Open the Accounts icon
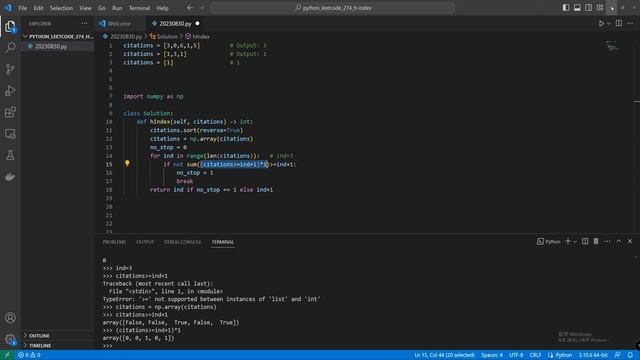 (x=10, y=318)
